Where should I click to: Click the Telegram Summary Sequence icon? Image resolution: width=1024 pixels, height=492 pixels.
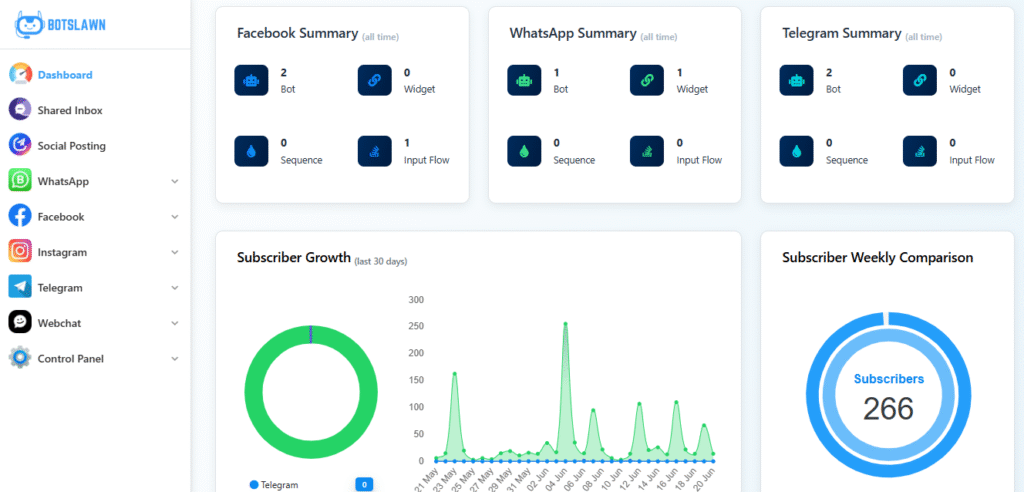click(796, 151)
